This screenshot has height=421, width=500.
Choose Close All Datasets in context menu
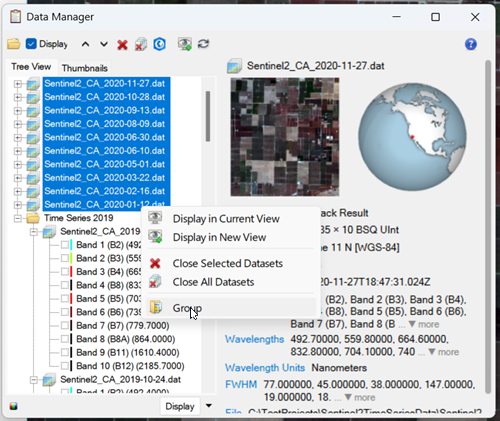click(x=231, y=282)
